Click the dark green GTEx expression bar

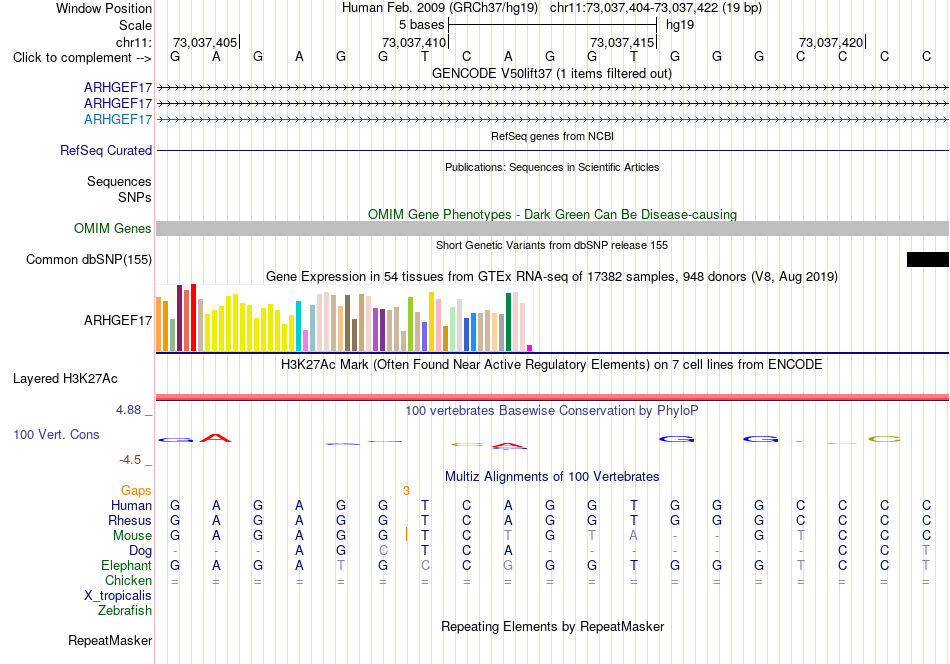pyautogui.click(x=508, y=322)
